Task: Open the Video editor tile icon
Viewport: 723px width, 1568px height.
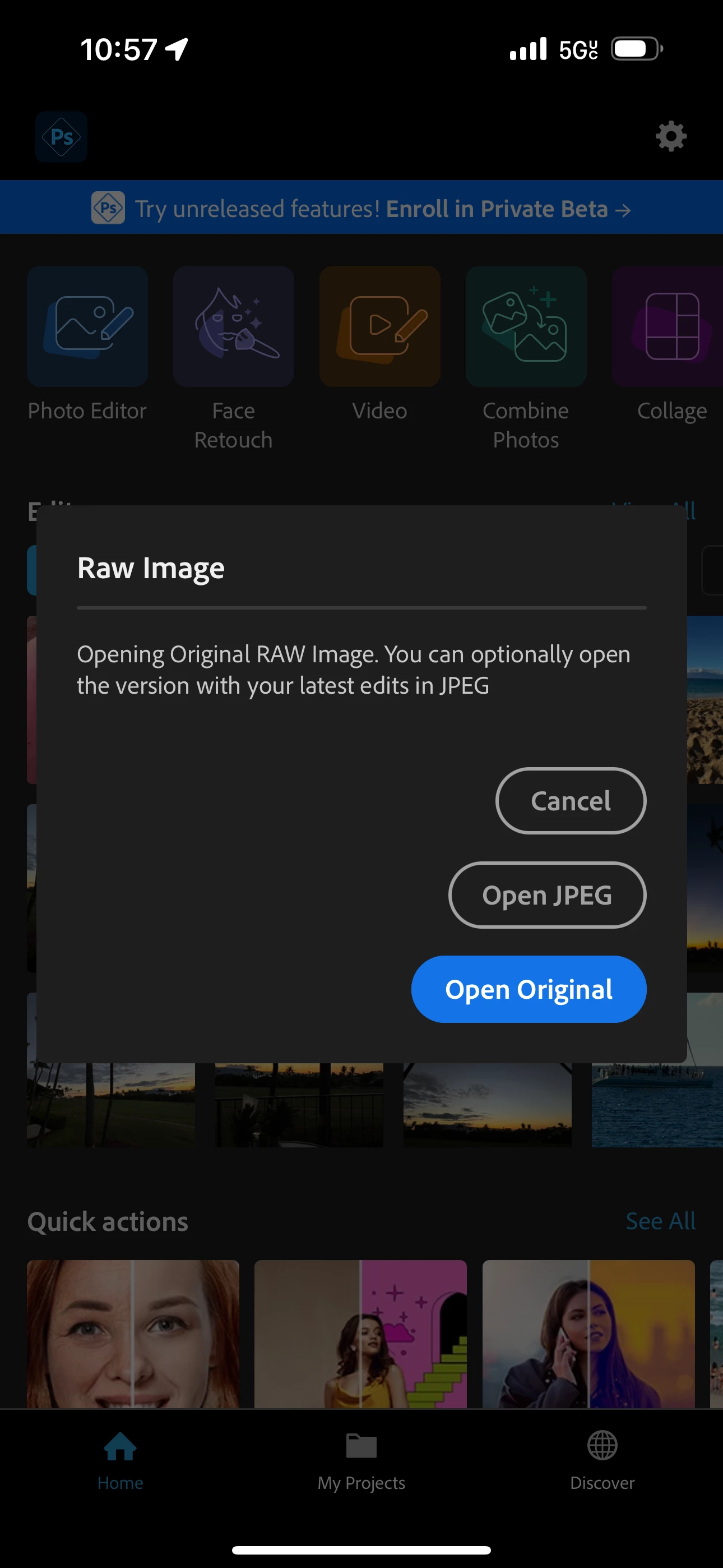Action: click(380, 326)
